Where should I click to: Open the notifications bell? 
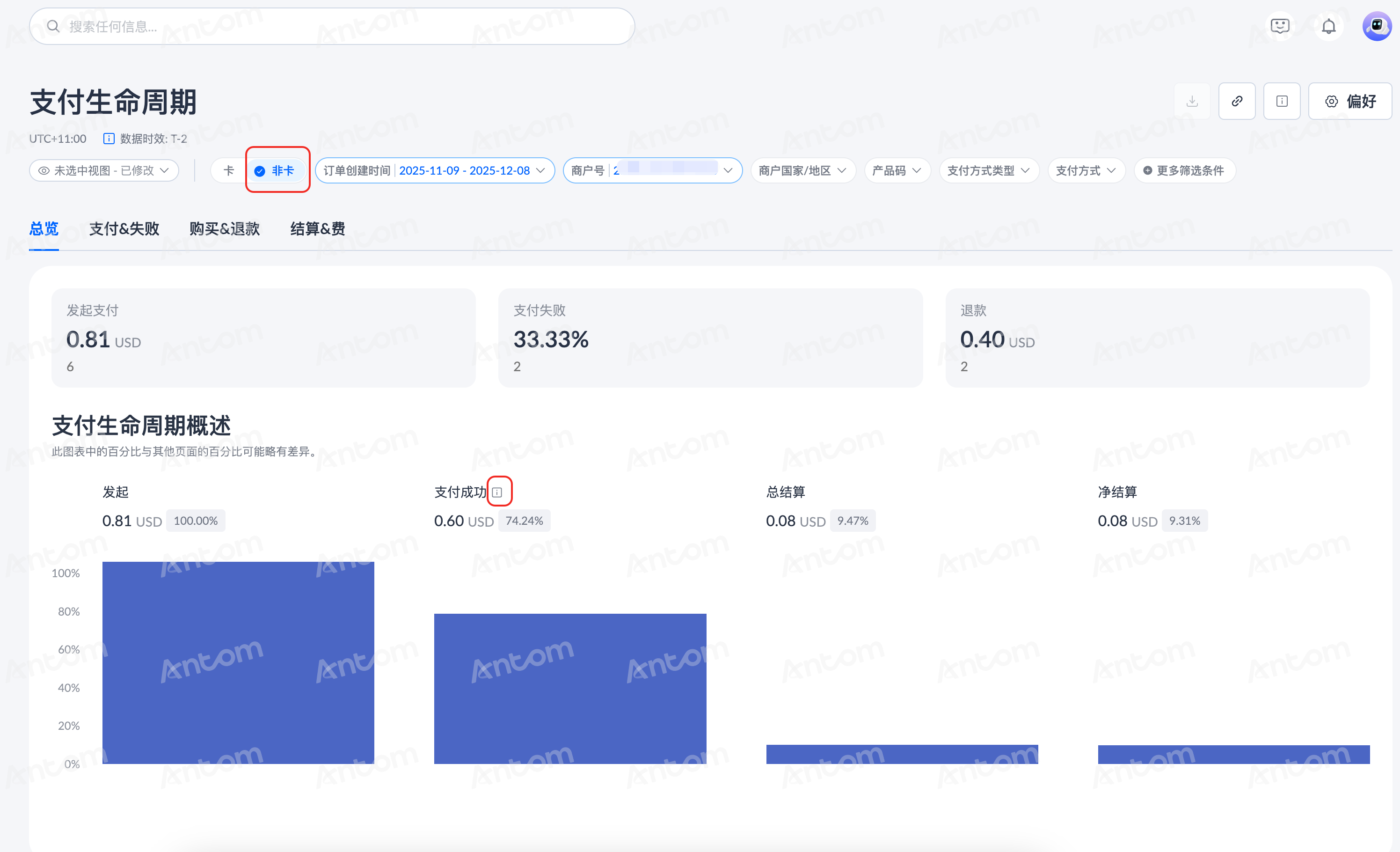click(x=1328, y=26)
